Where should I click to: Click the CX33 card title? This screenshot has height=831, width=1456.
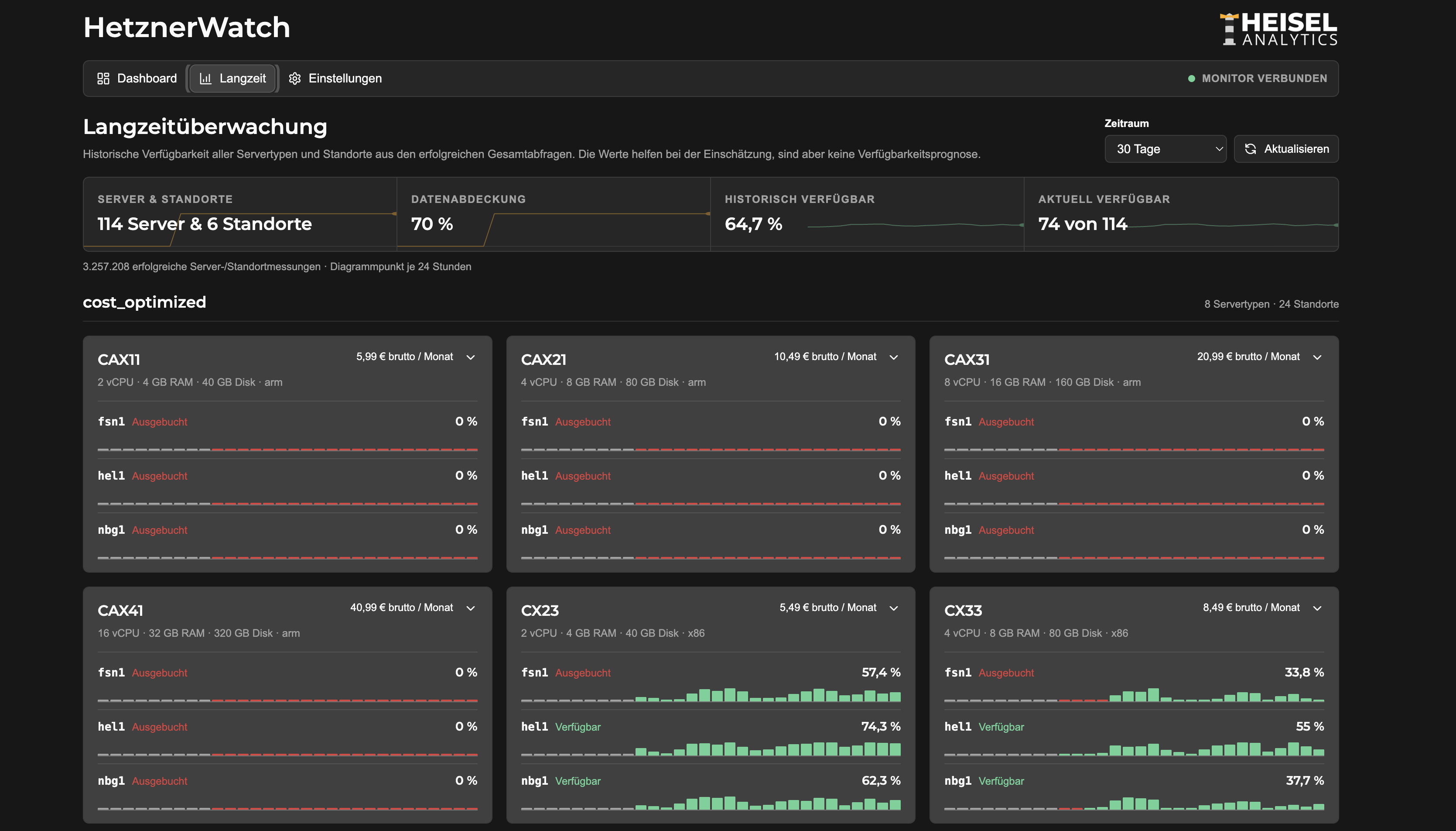coord(963,611)
